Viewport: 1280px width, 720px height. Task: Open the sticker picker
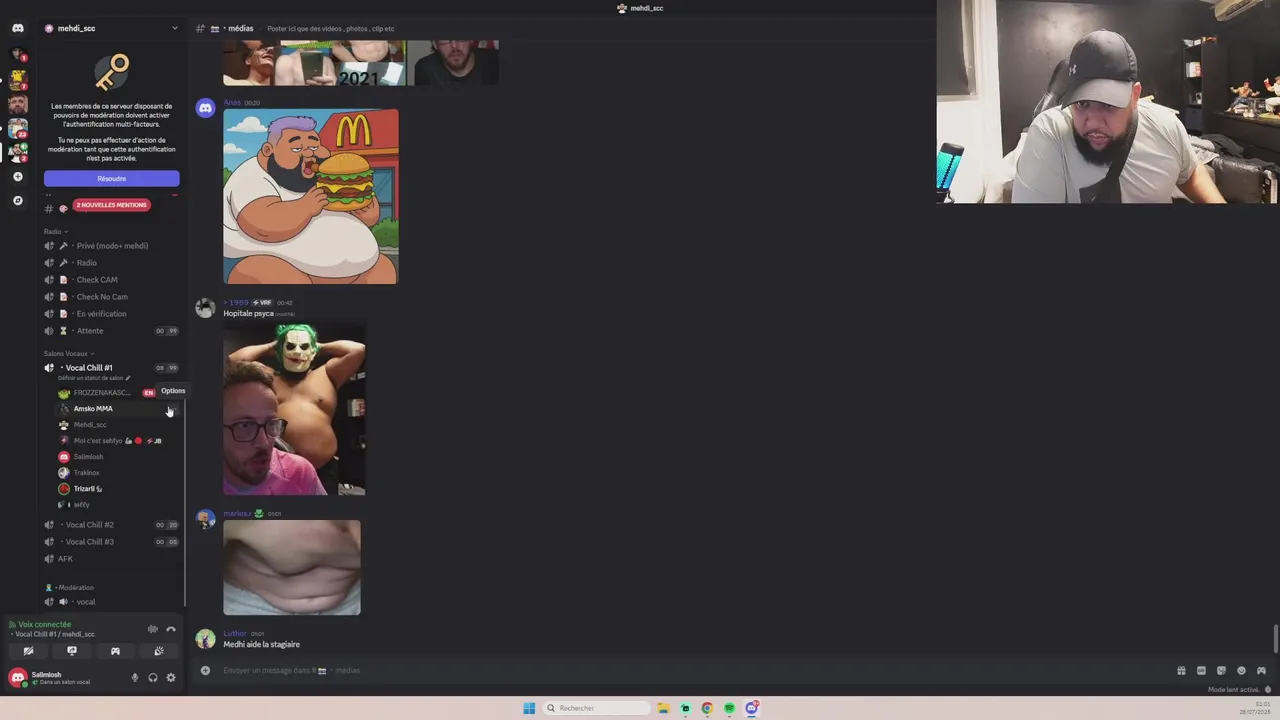coord(1221,671)
